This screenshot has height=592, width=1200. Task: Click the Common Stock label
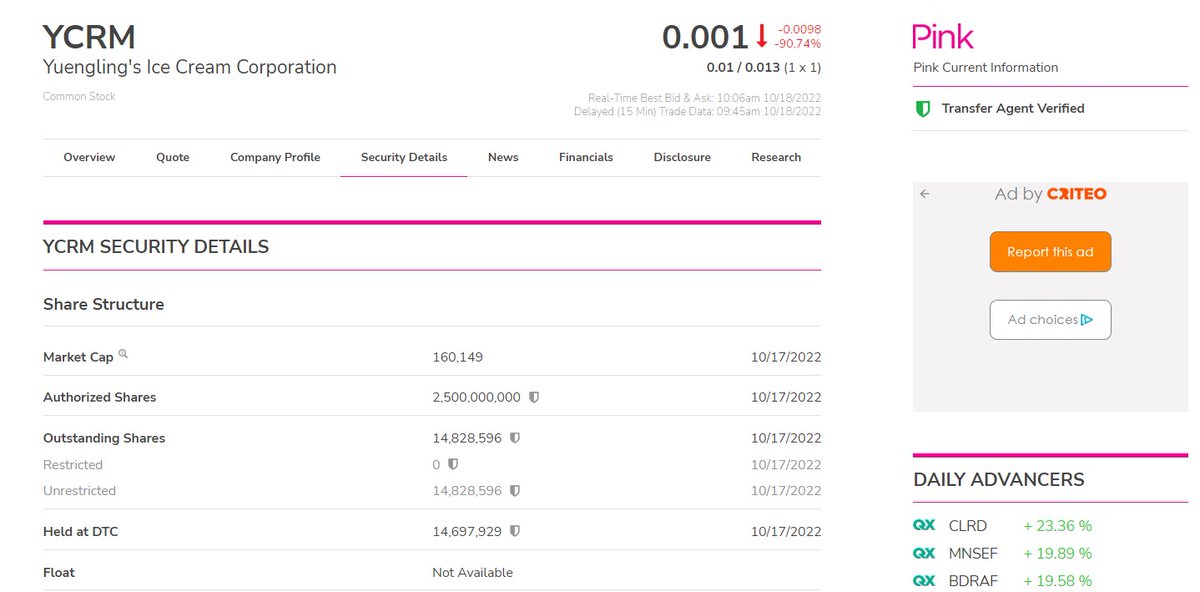tap(79, 97)
